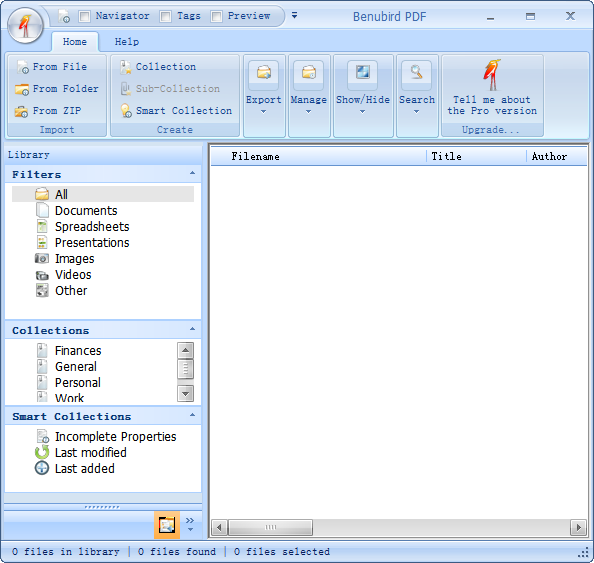Click the Benubird application logo button

tap(25, 25)
